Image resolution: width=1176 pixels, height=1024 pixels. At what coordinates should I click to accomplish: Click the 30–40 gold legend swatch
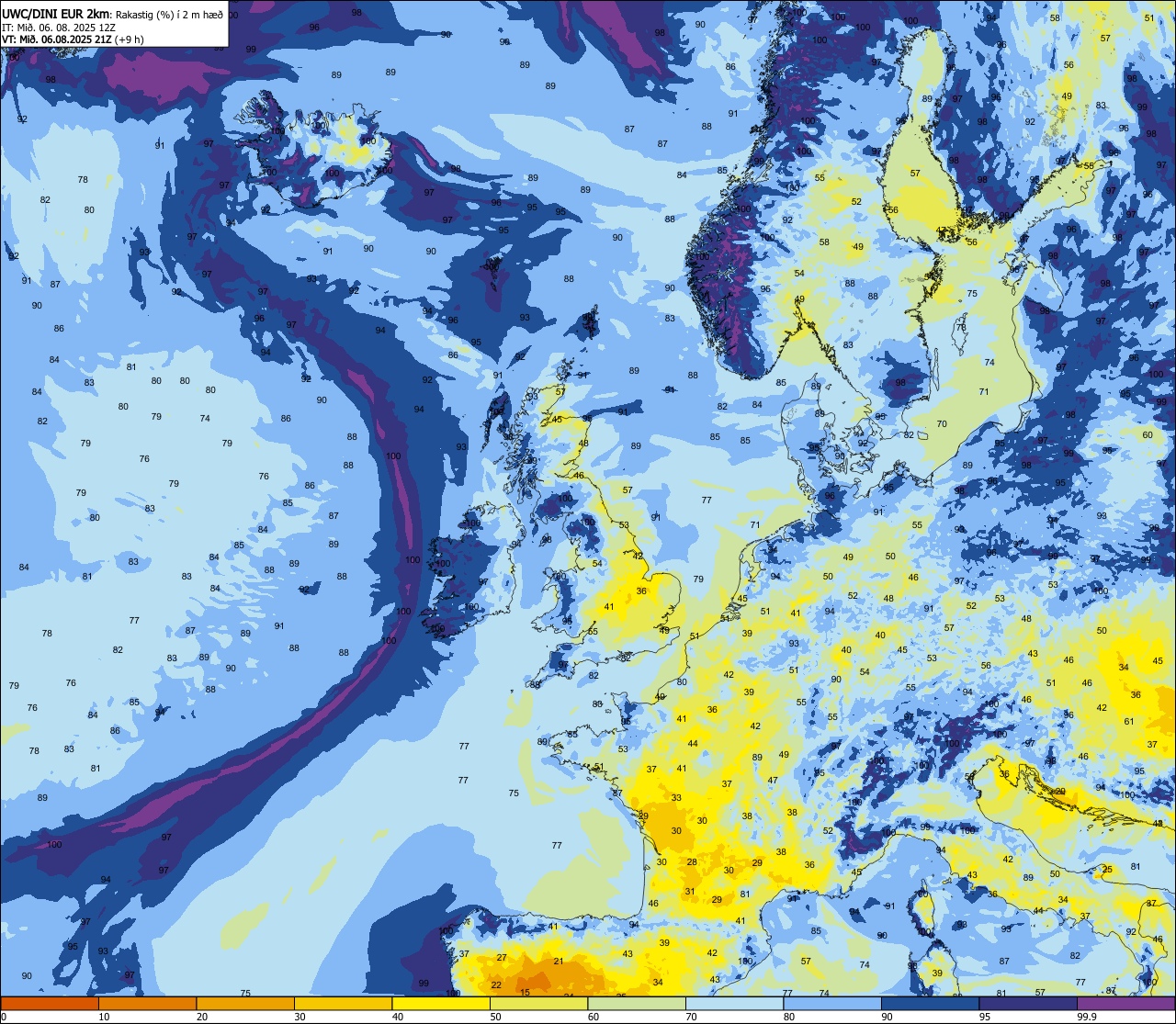(343, 1003)
